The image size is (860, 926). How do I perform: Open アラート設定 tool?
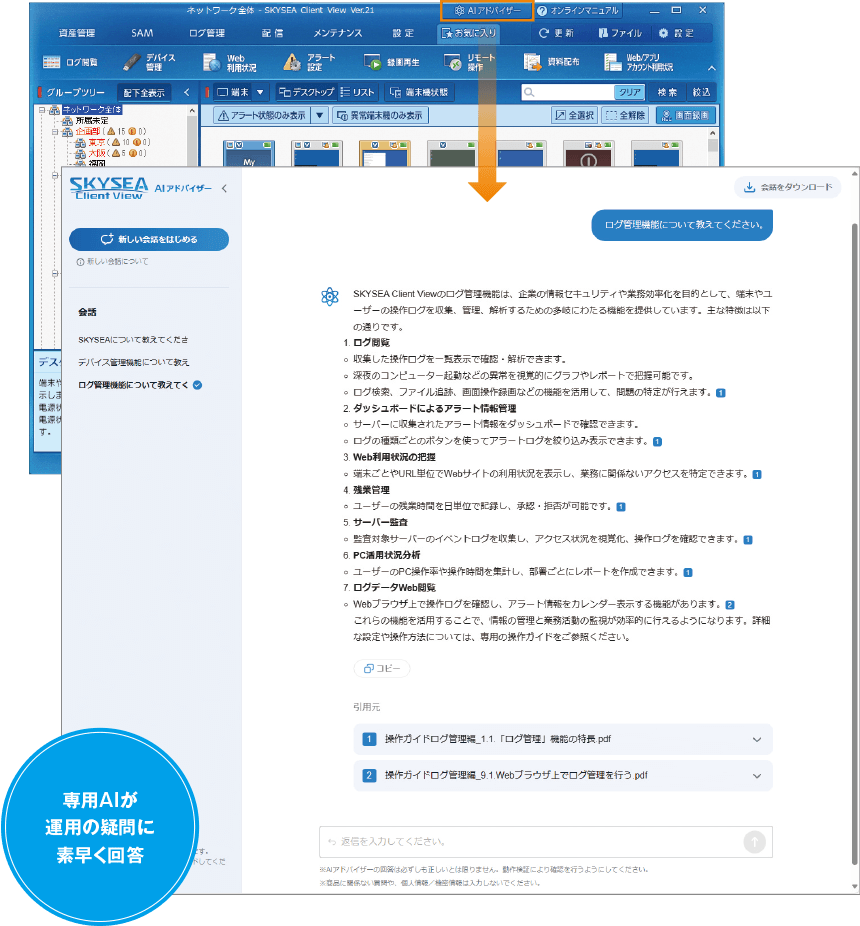(x=310, y=62)
